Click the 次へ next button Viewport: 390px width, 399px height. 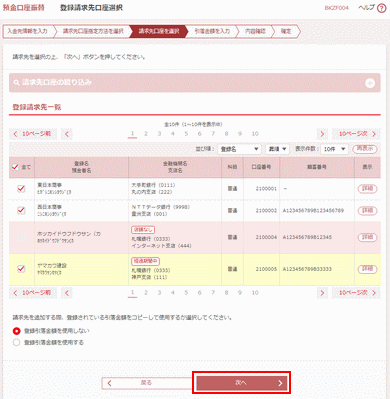(x=242, y=383)
